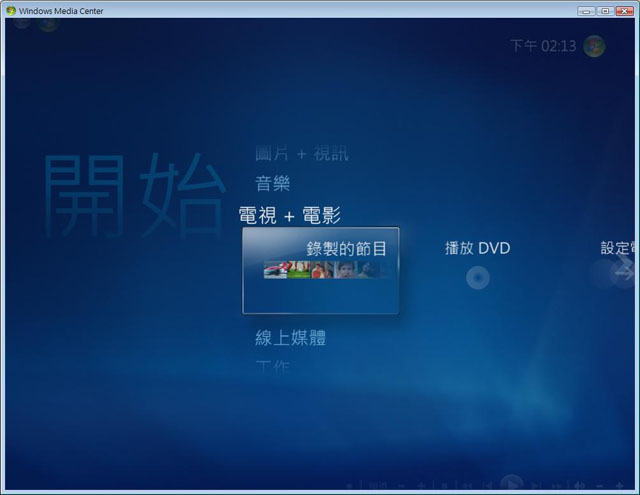Select the 電視 + 電影 menu heading
Viewport: 640px width, 495px height.
point(289,215)
